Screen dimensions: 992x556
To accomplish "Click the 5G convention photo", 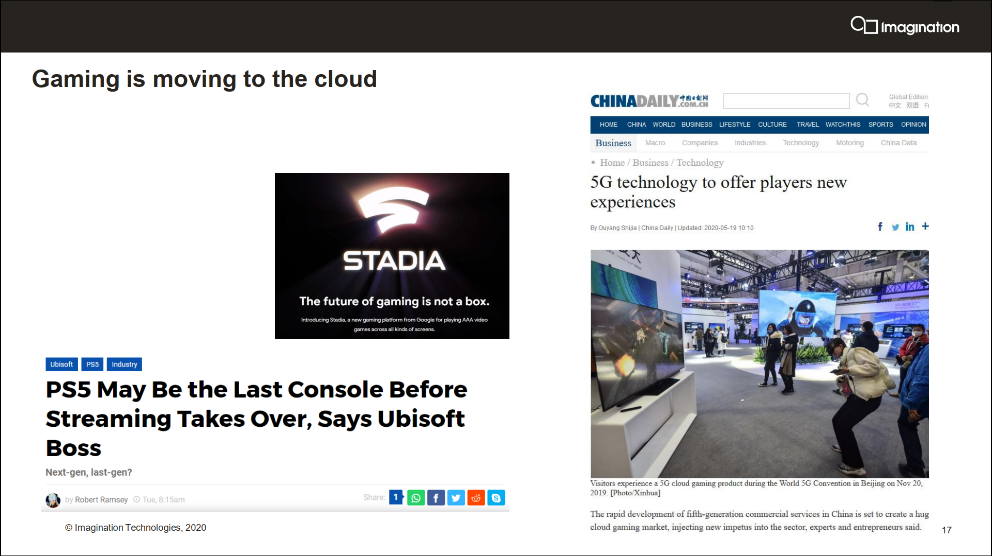I will click(x=759, y=364).
